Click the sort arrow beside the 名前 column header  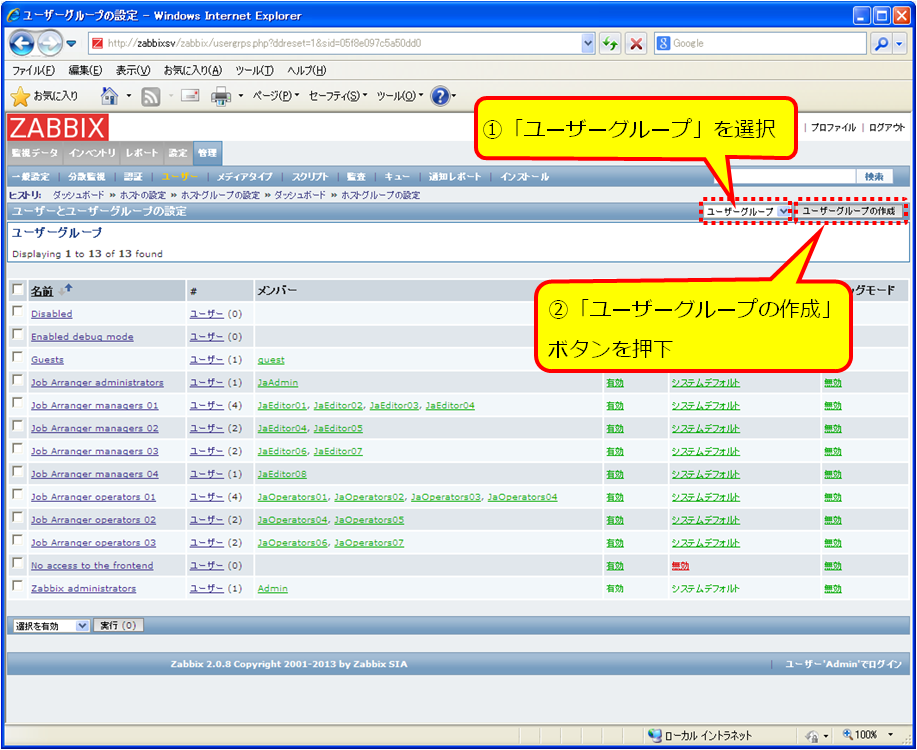click(x=65, y=290)
